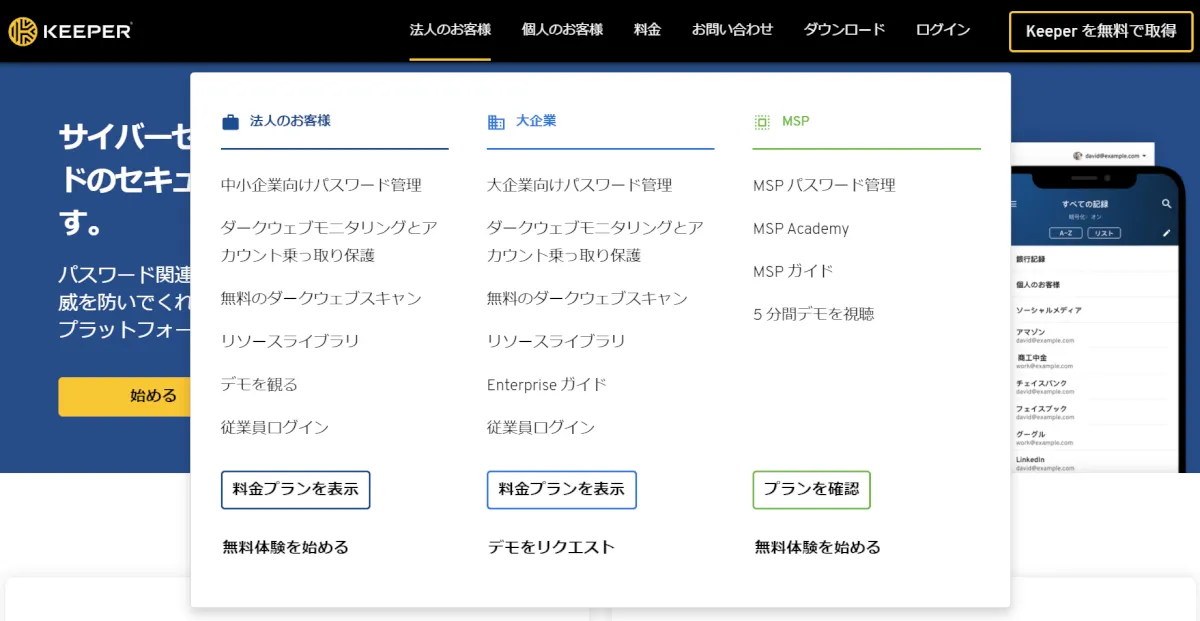The image size is (1200, 621).
Task: Click the Keeper logo icon
Action: (x=24, y=31)
